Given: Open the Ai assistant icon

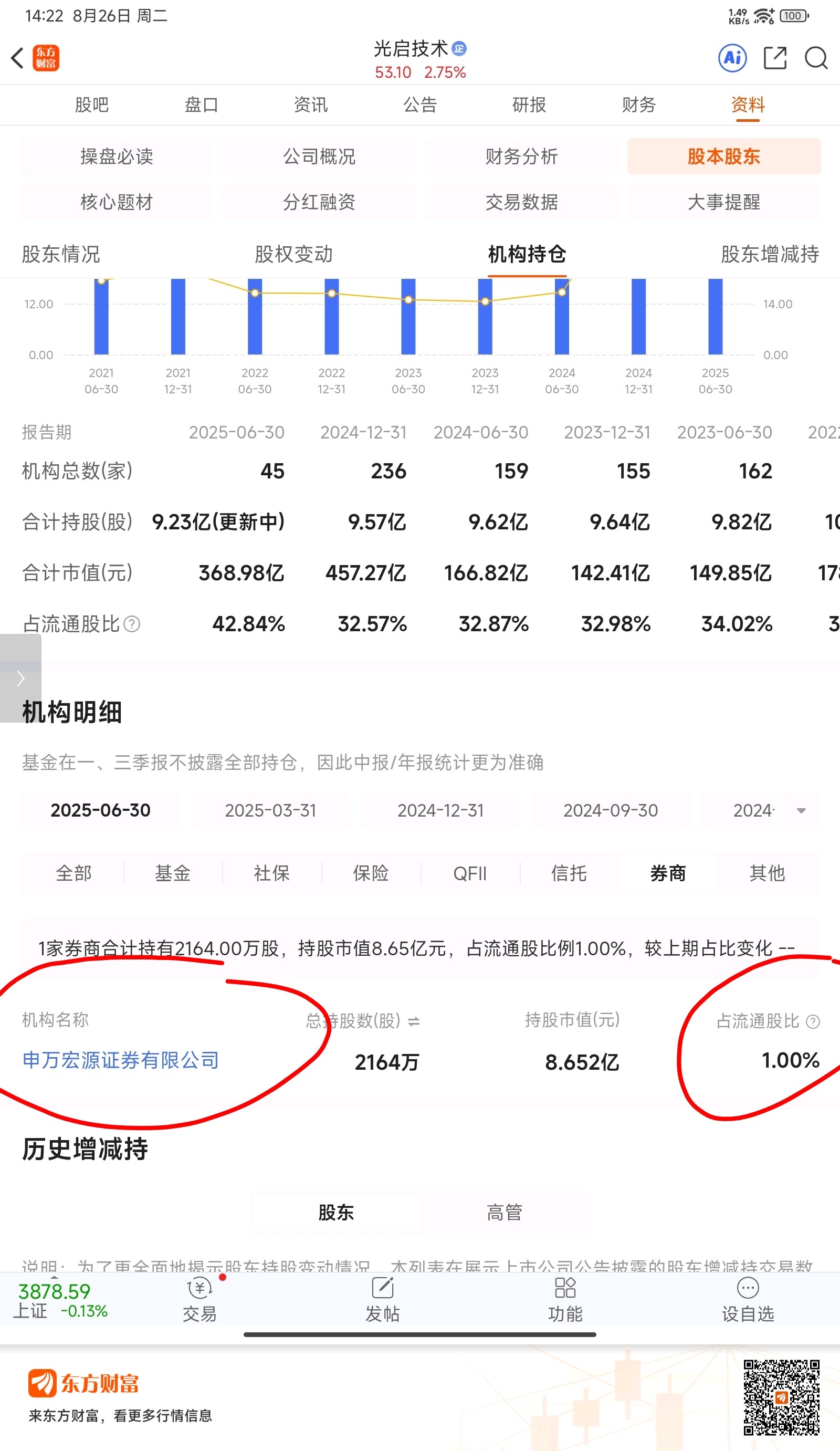Looking at the screenshot, I should click(x=732, y=58).
